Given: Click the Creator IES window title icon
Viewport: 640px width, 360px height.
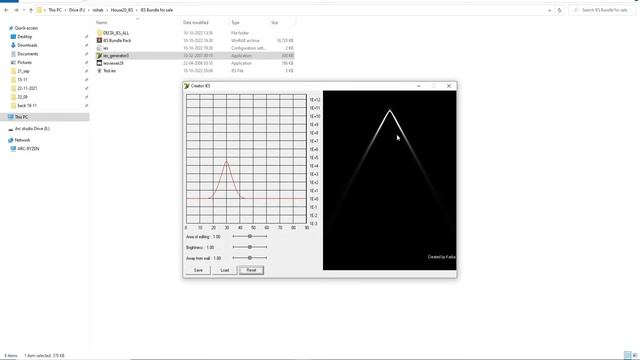Looking at the screenshot, I should [187, 86].
